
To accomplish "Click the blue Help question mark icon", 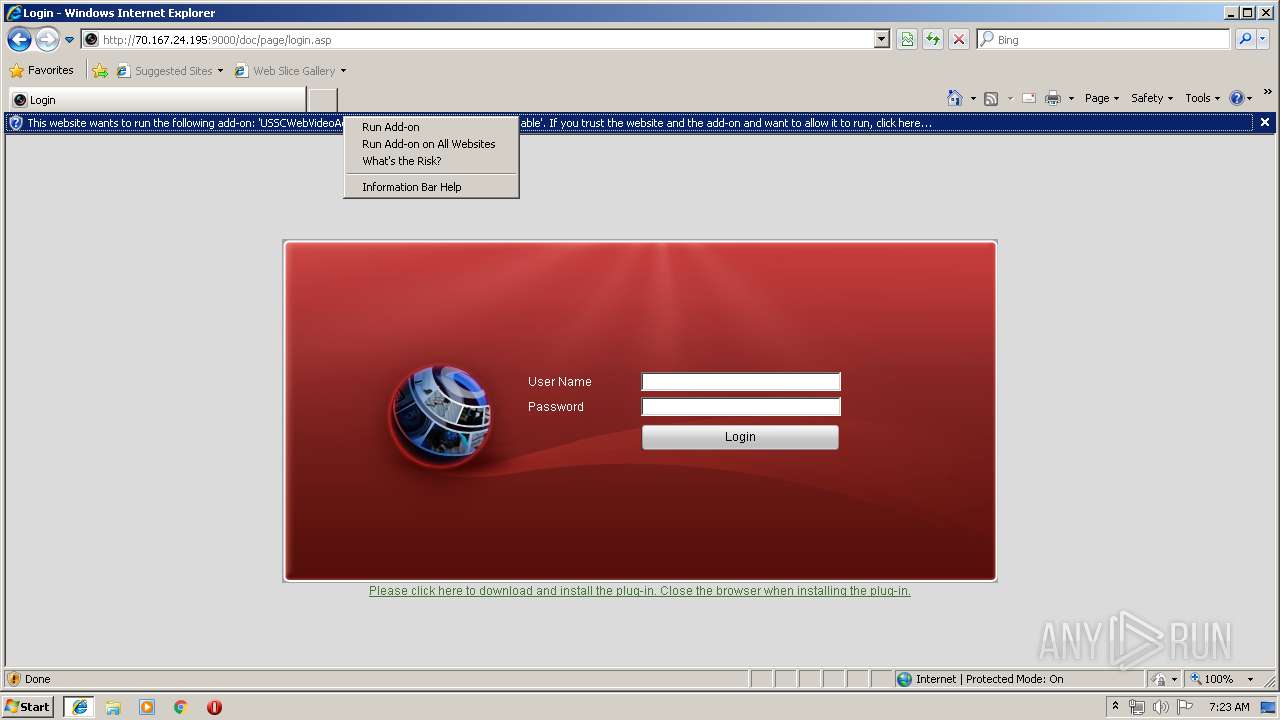I will [1237, 98].
